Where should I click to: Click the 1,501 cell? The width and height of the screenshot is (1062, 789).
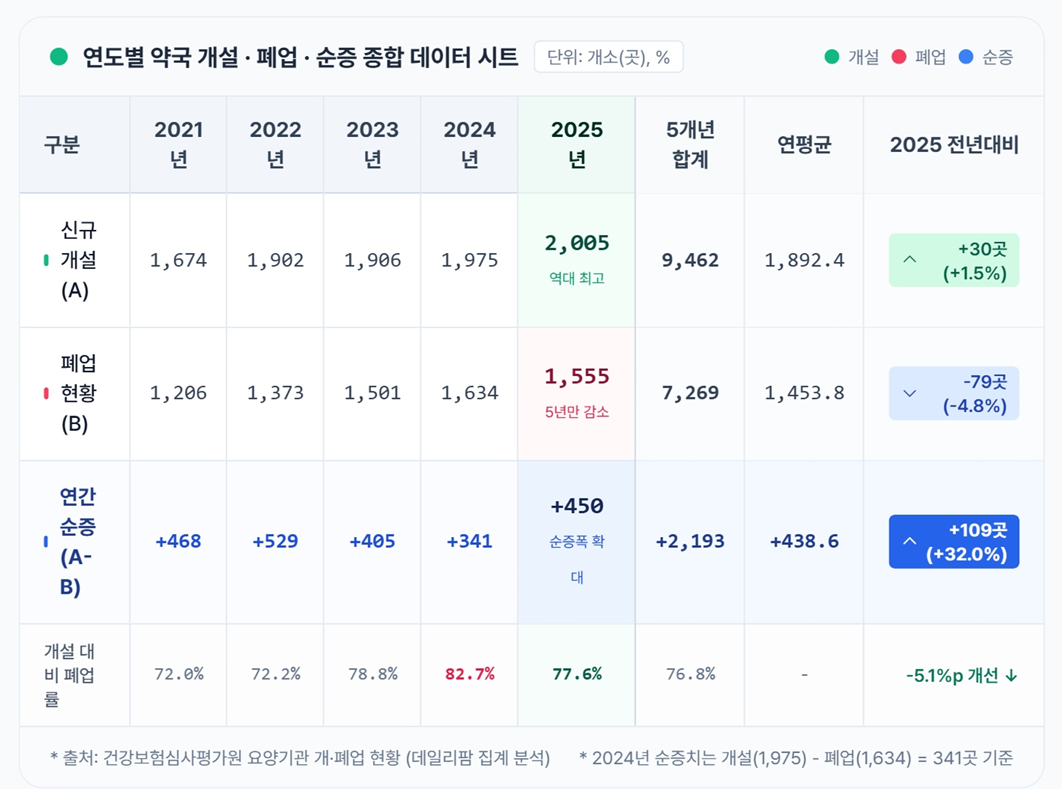pyautogui.click(x=372, y=393)
